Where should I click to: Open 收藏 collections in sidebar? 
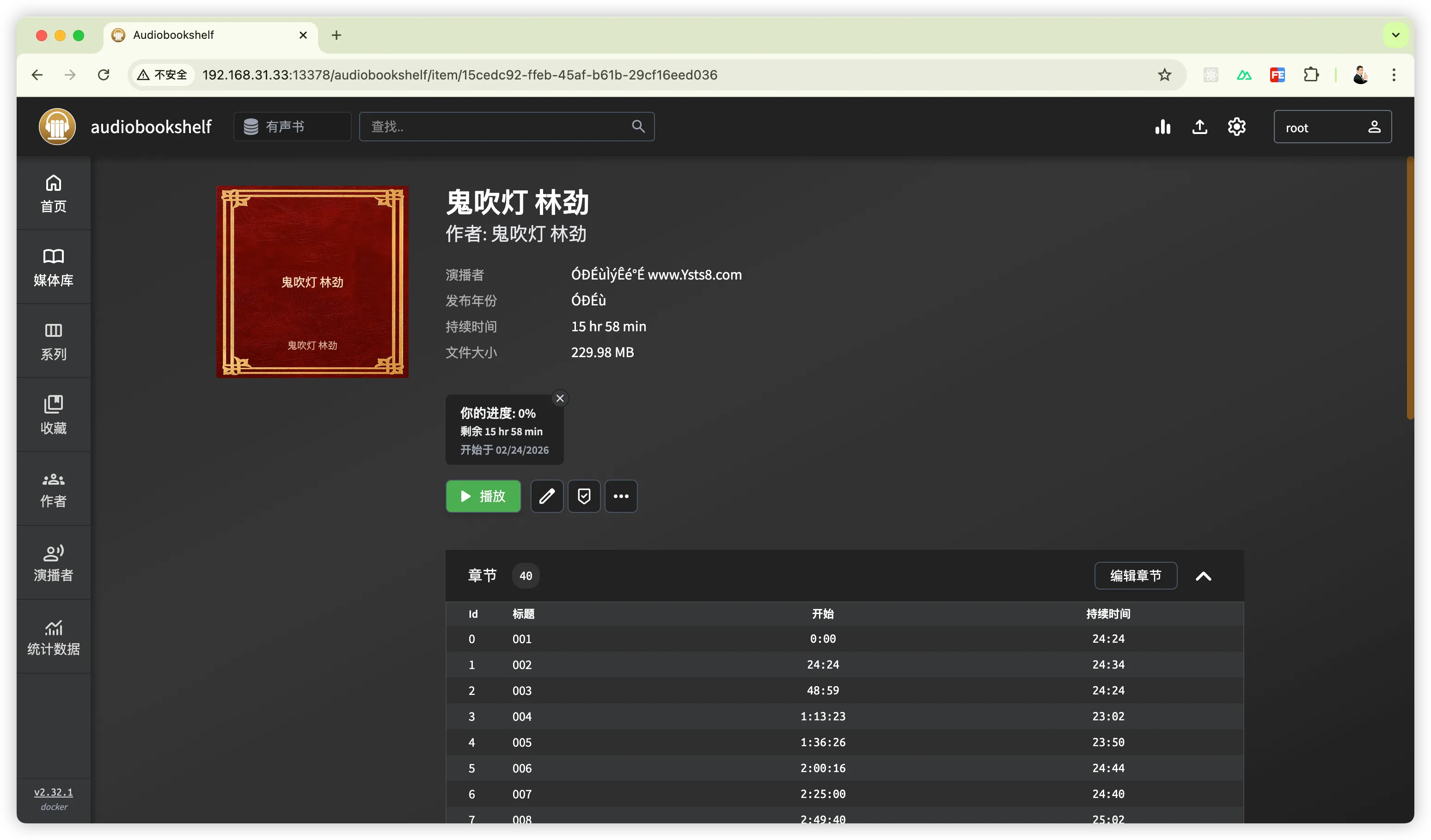click(x=53, y=415)
